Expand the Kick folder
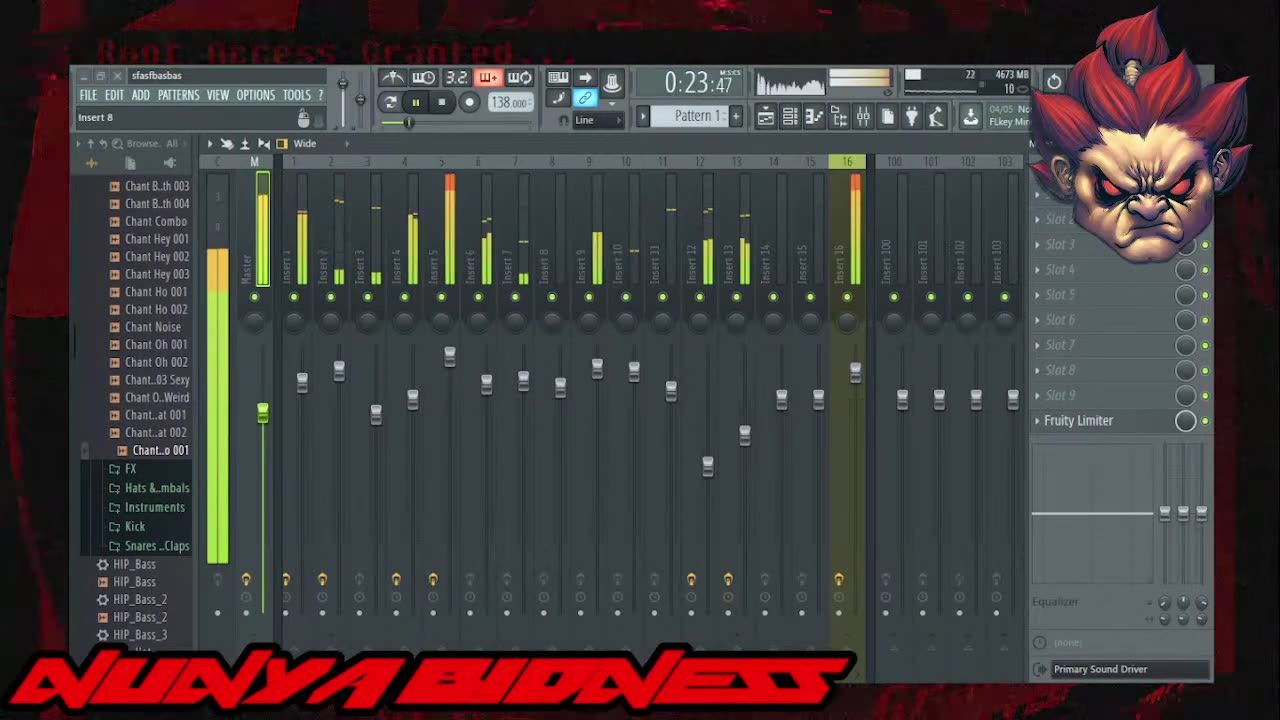Screen dimensions: 1280x720 tap(126, 526)
